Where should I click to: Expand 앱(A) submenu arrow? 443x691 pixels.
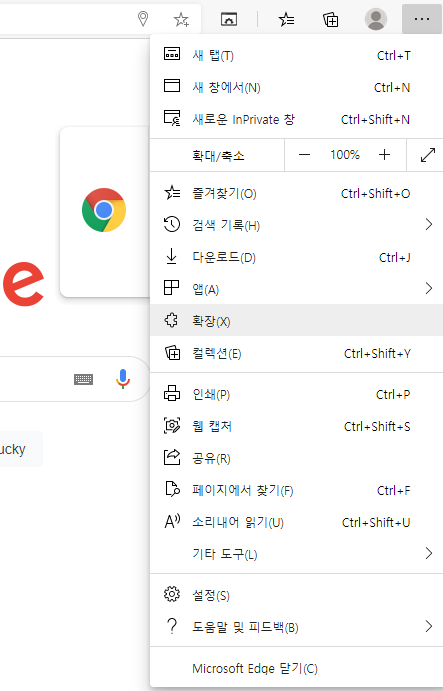pyautogui.click(x=428, y=288)
